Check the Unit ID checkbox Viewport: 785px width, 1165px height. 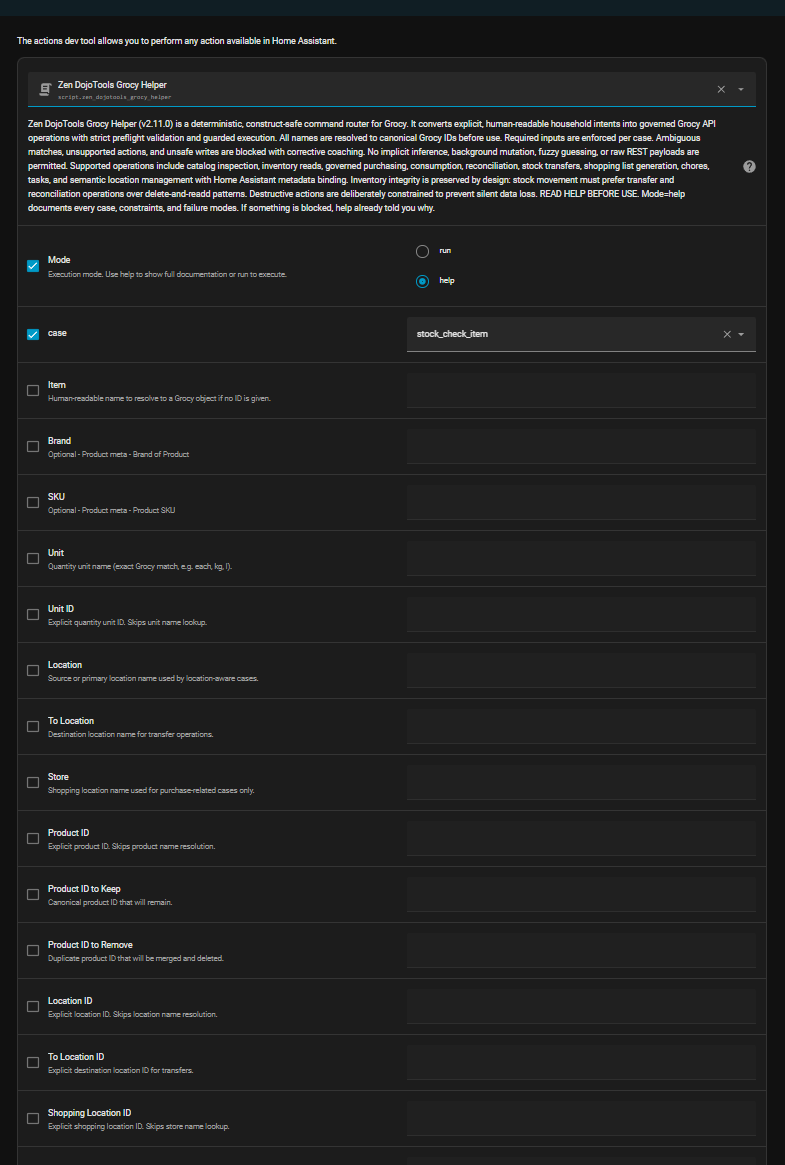[x=33, y=614]
